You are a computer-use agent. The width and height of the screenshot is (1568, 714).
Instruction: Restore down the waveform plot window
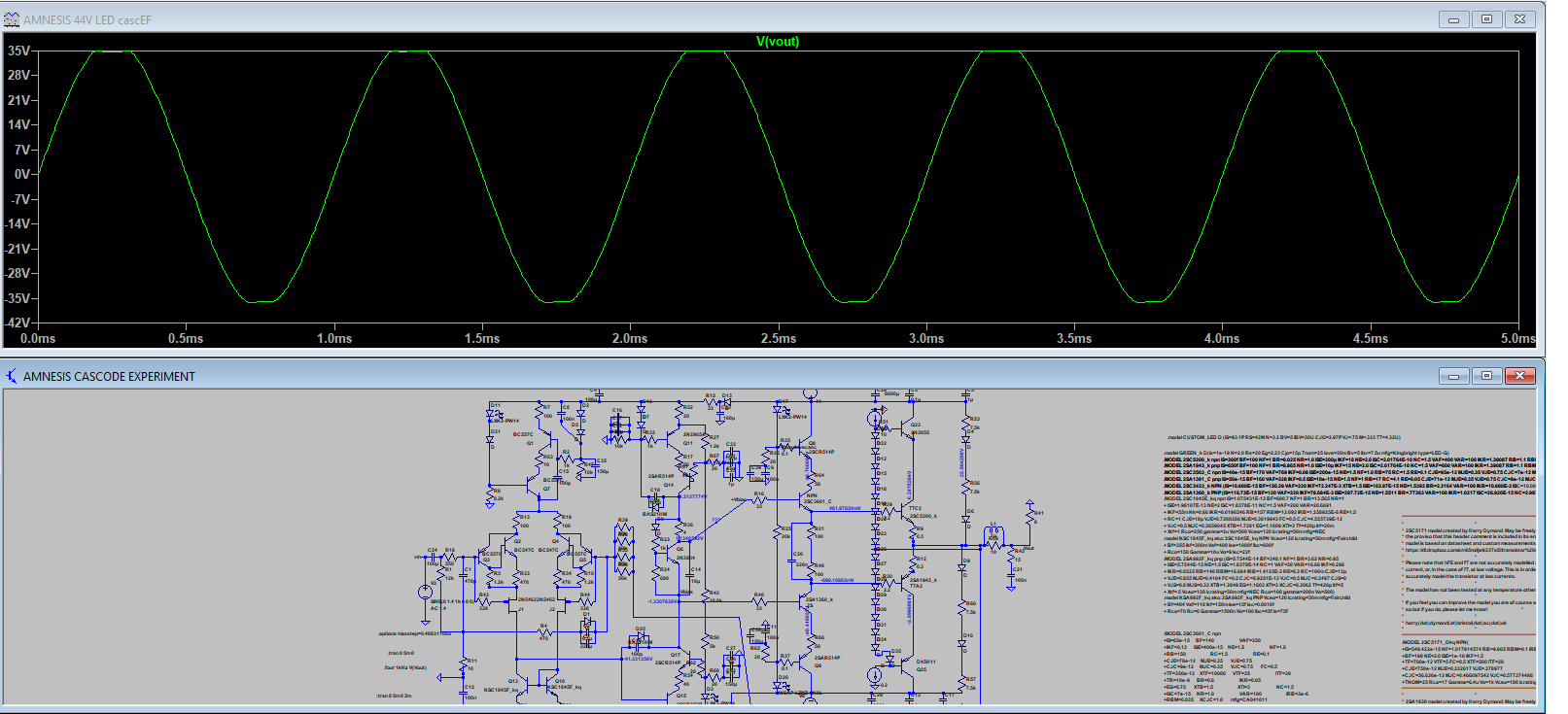(x=1486, y=19)
